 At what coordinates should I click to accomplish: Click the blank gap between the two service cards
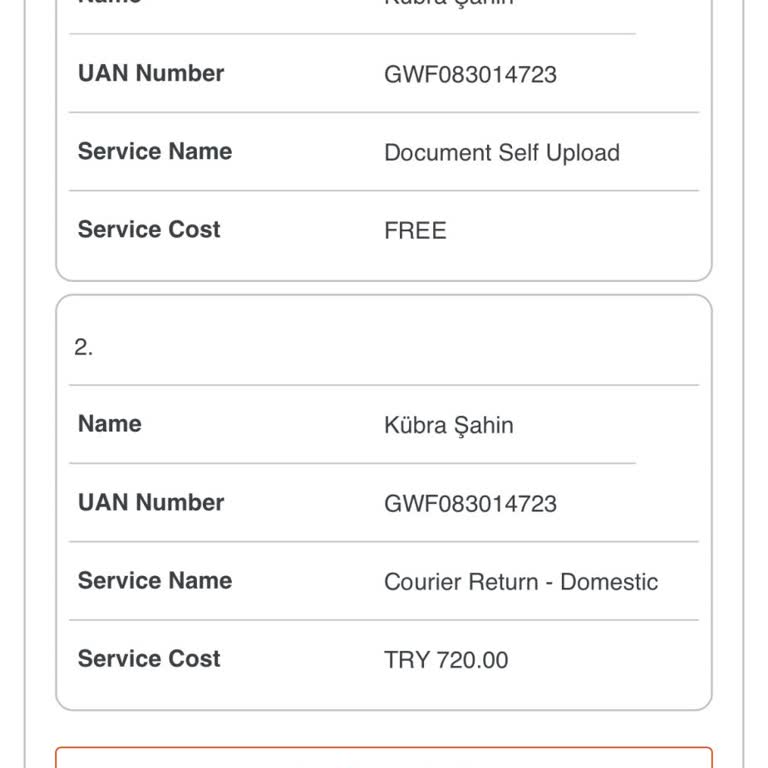coord(384,288)
